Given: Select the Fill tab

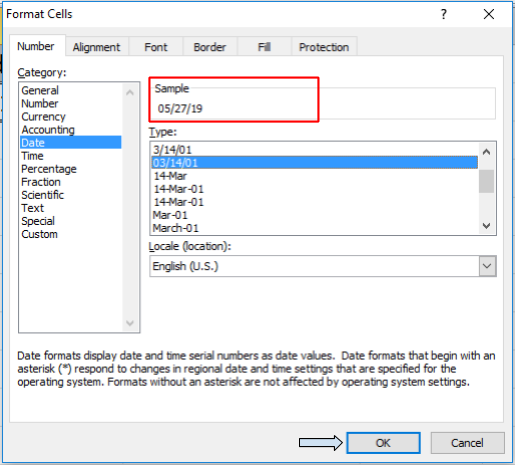Looking at the screenshot, I should pos(264,47).
